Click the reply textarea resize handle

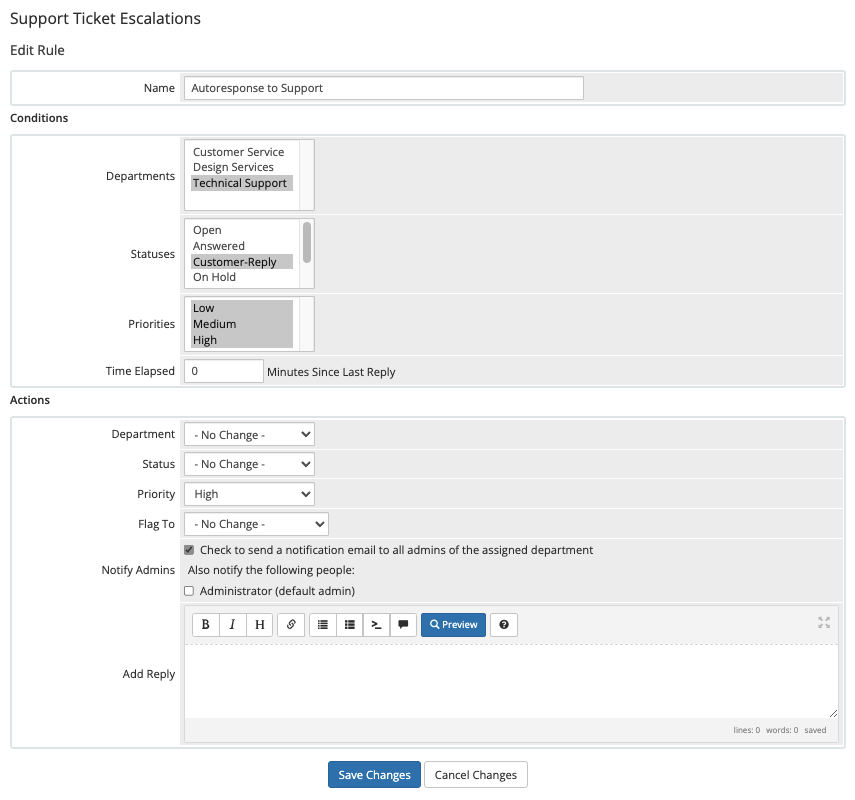coord(833,713)
